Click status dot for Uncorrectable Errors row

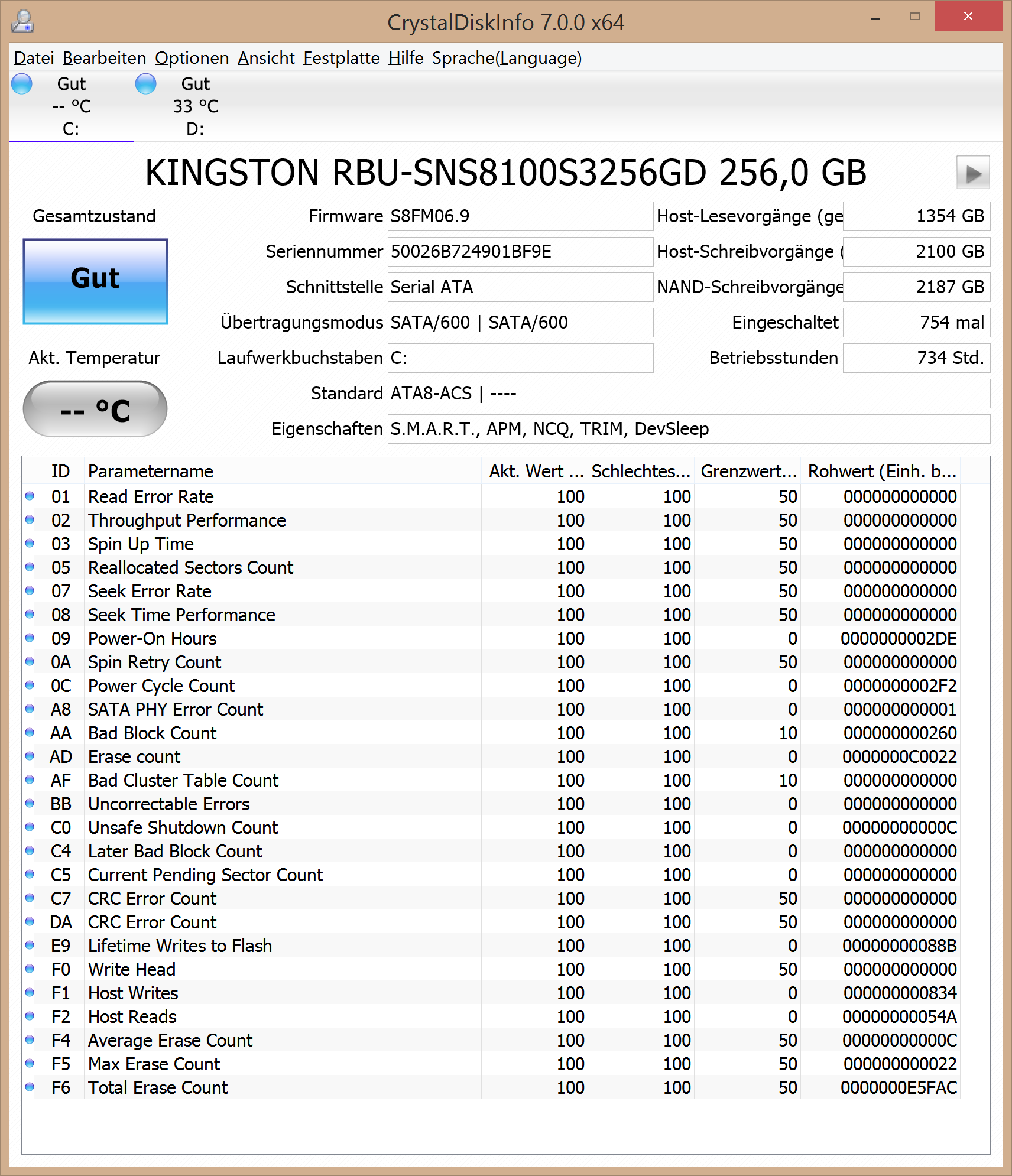tap(30, 804)
